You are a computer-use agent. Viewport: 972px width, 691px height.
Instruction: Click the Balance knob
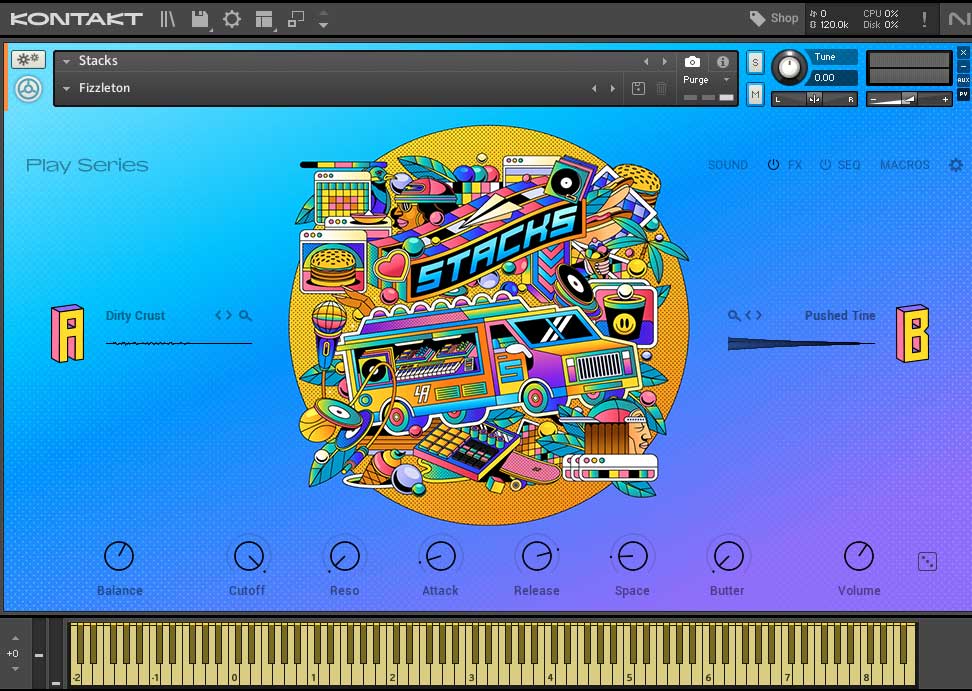click(119, 556)
